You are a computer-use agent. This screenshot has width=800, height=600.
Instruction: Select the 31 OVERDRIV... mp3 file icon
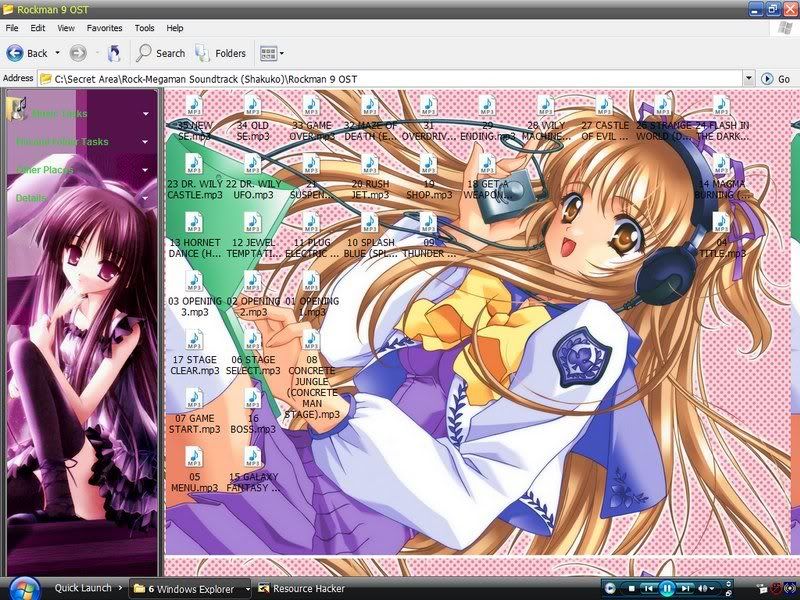tap(429, 106)
